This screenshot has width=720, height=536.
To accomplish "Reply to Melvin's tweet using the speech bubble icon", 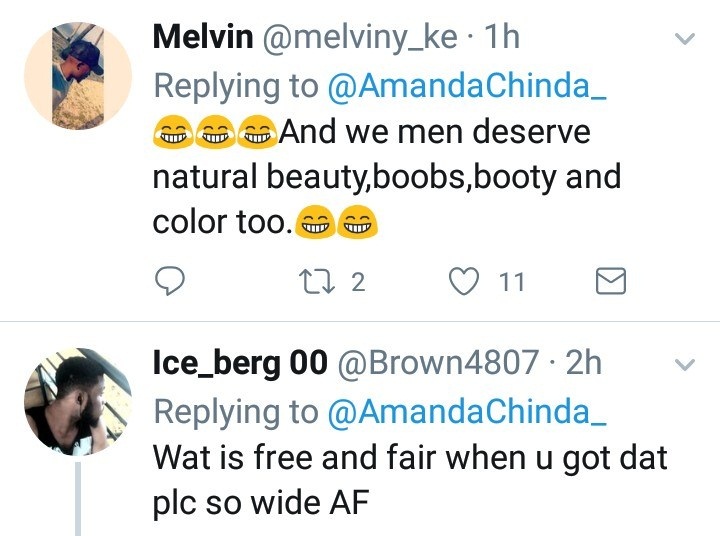I will [172, 282].
